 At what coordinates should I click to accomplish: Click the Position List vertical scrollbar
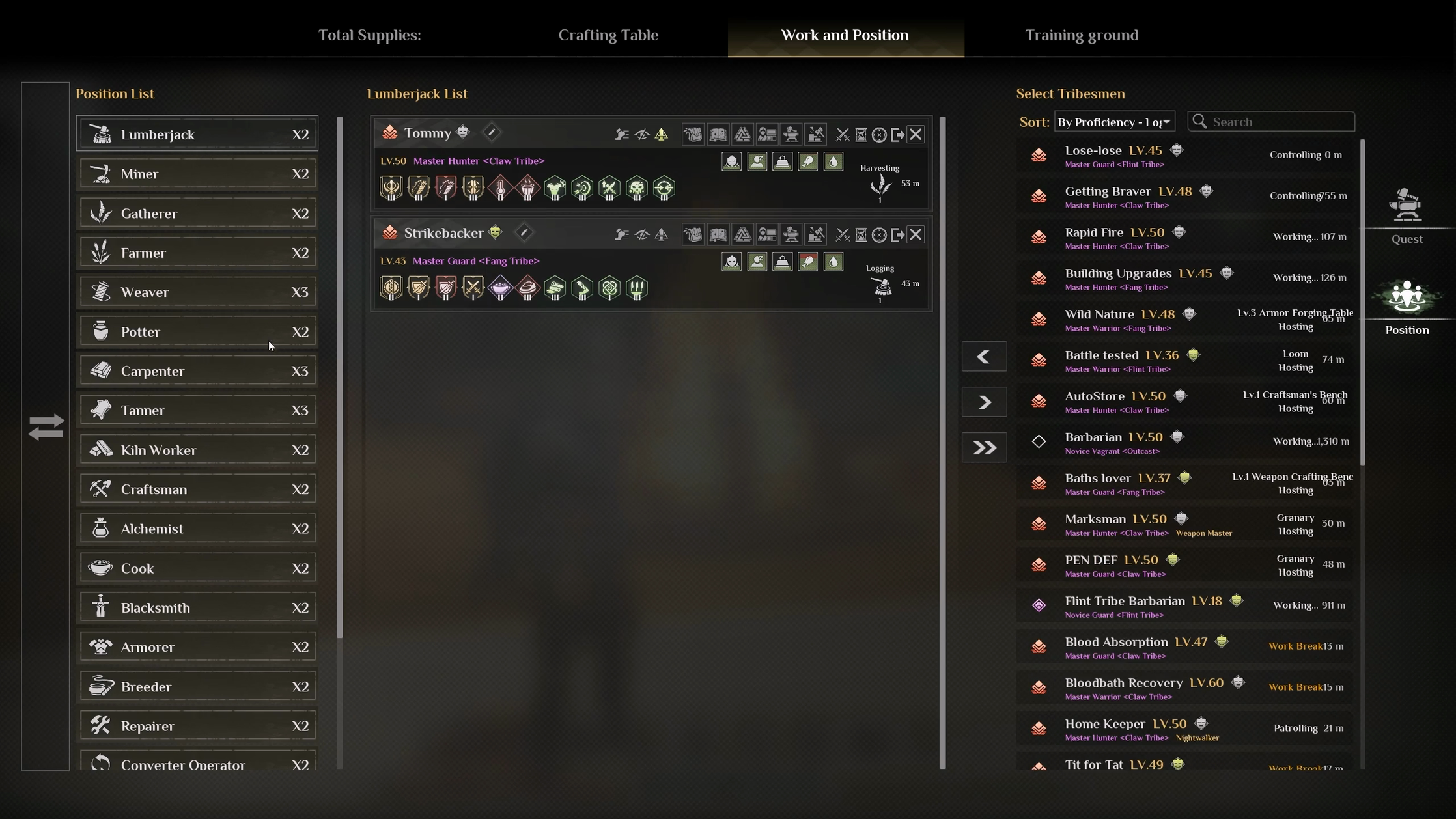coord(339,378)
